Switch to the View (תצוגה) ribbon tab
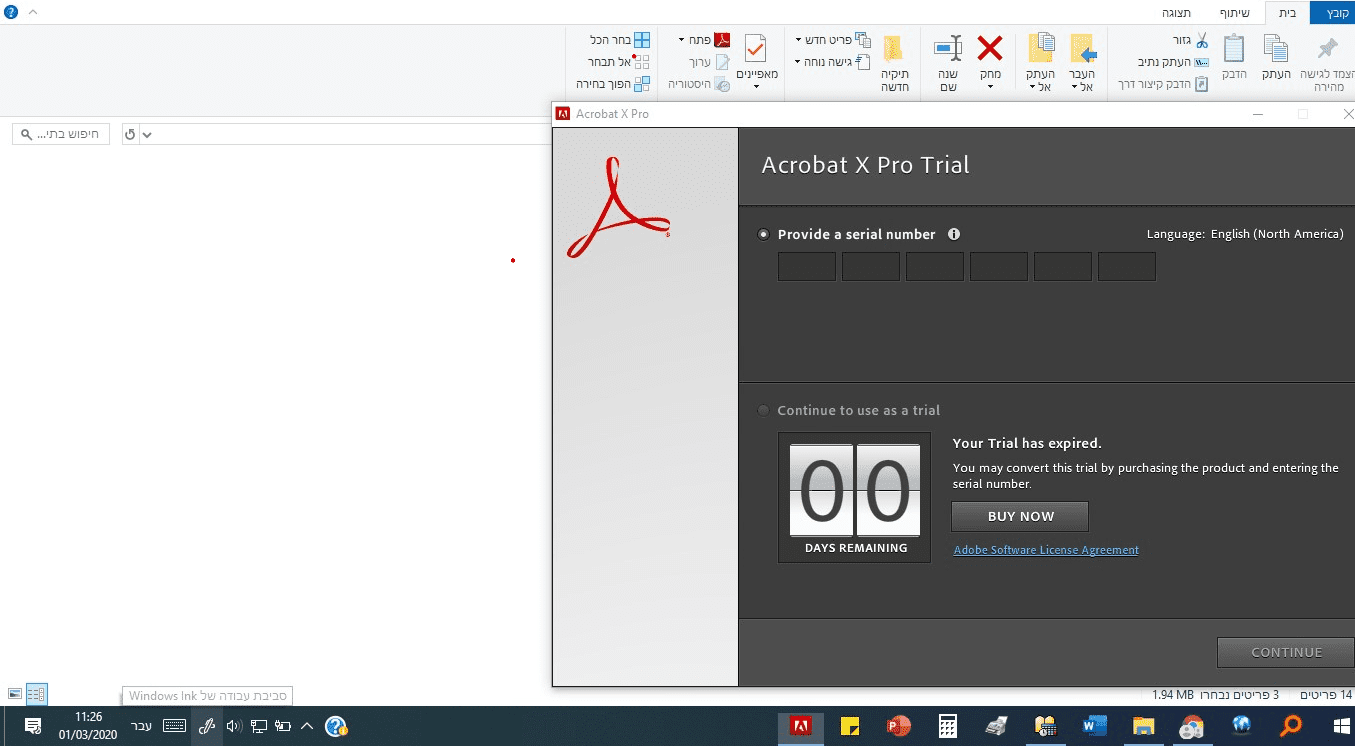The height and width of the screenshot is (746, 1355). tap(1175, 13)
